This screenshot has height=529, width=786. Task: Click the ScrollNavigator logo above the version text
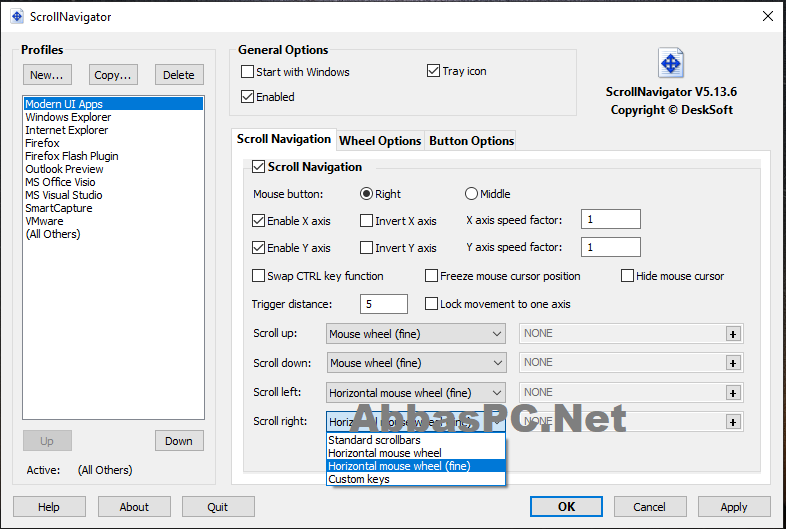(x=671, y=63)
